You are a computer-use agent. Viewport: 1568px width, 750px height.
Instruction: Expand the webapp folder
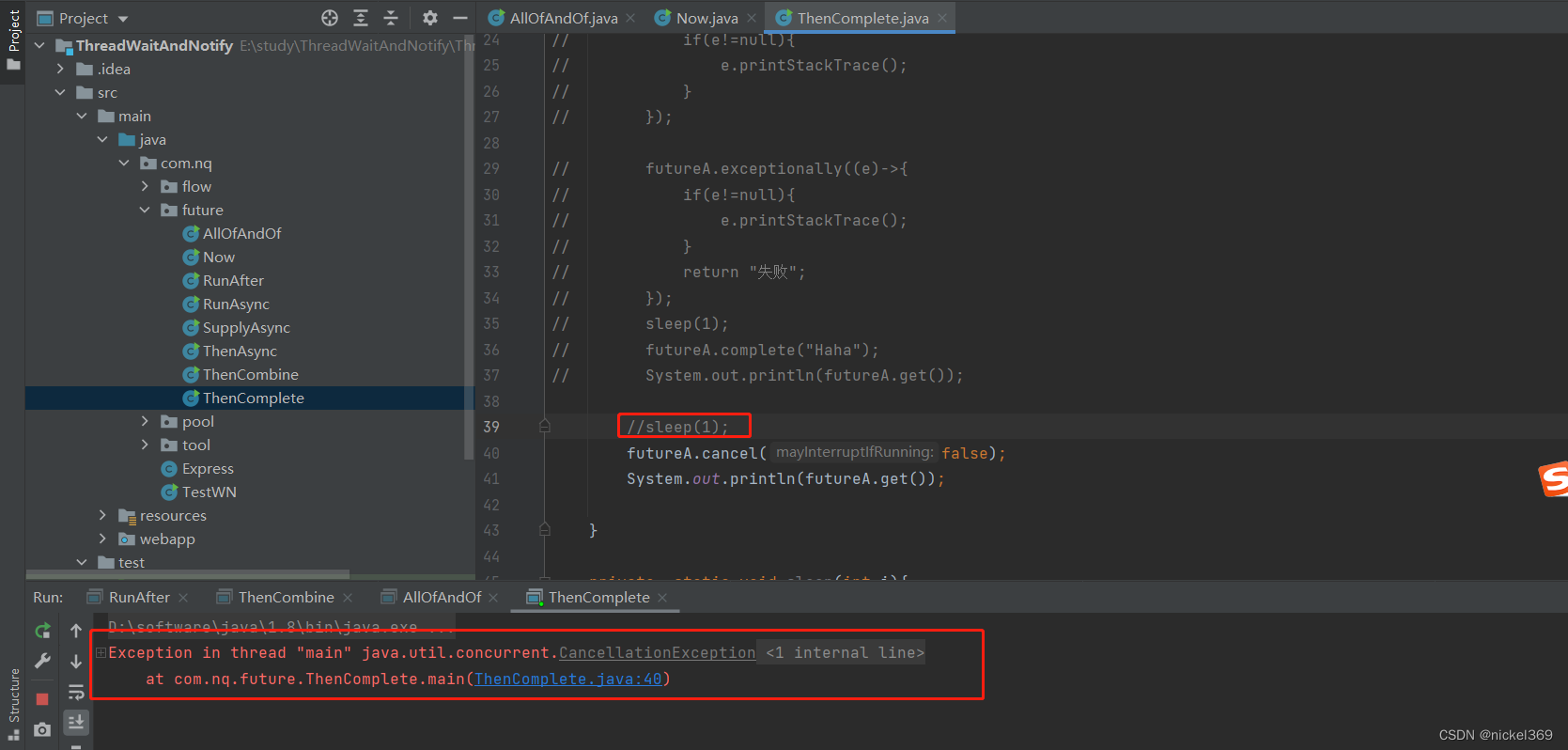pos(102,539)
